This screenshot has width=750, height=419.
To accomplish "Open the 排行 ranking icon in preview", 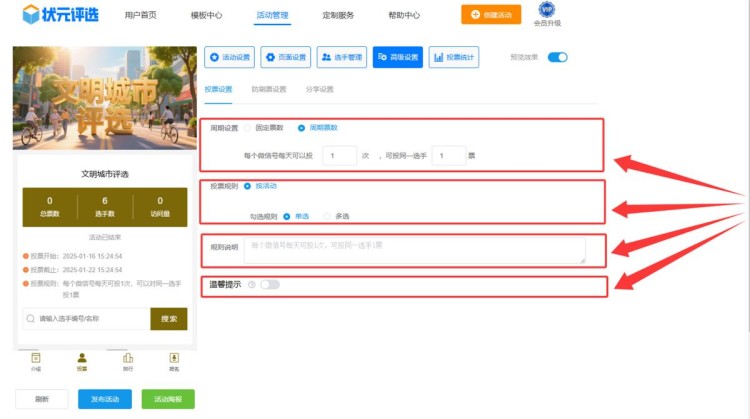I will click(128, 358).
